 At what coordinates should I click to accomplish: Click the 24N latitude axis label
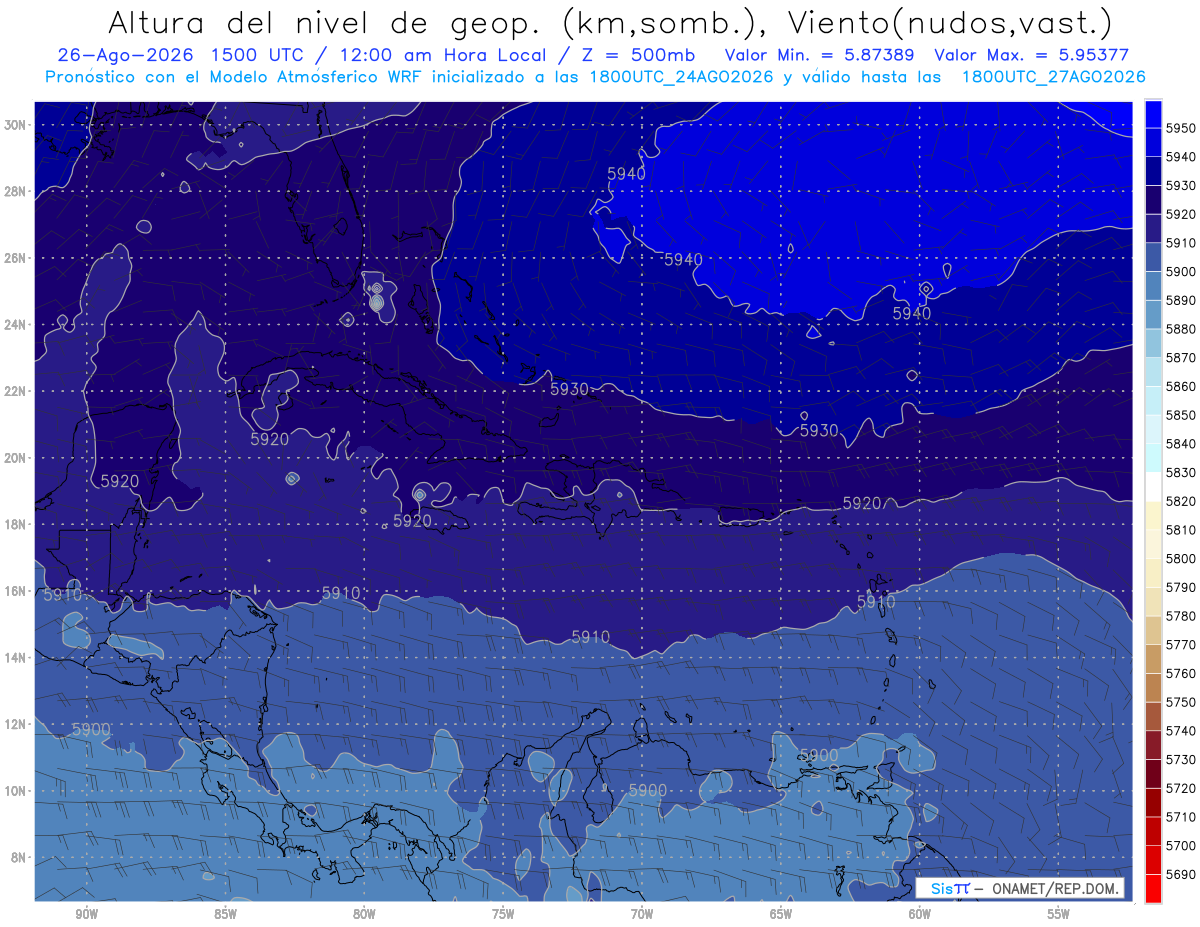pyautogui.click(x=14, y=325)
